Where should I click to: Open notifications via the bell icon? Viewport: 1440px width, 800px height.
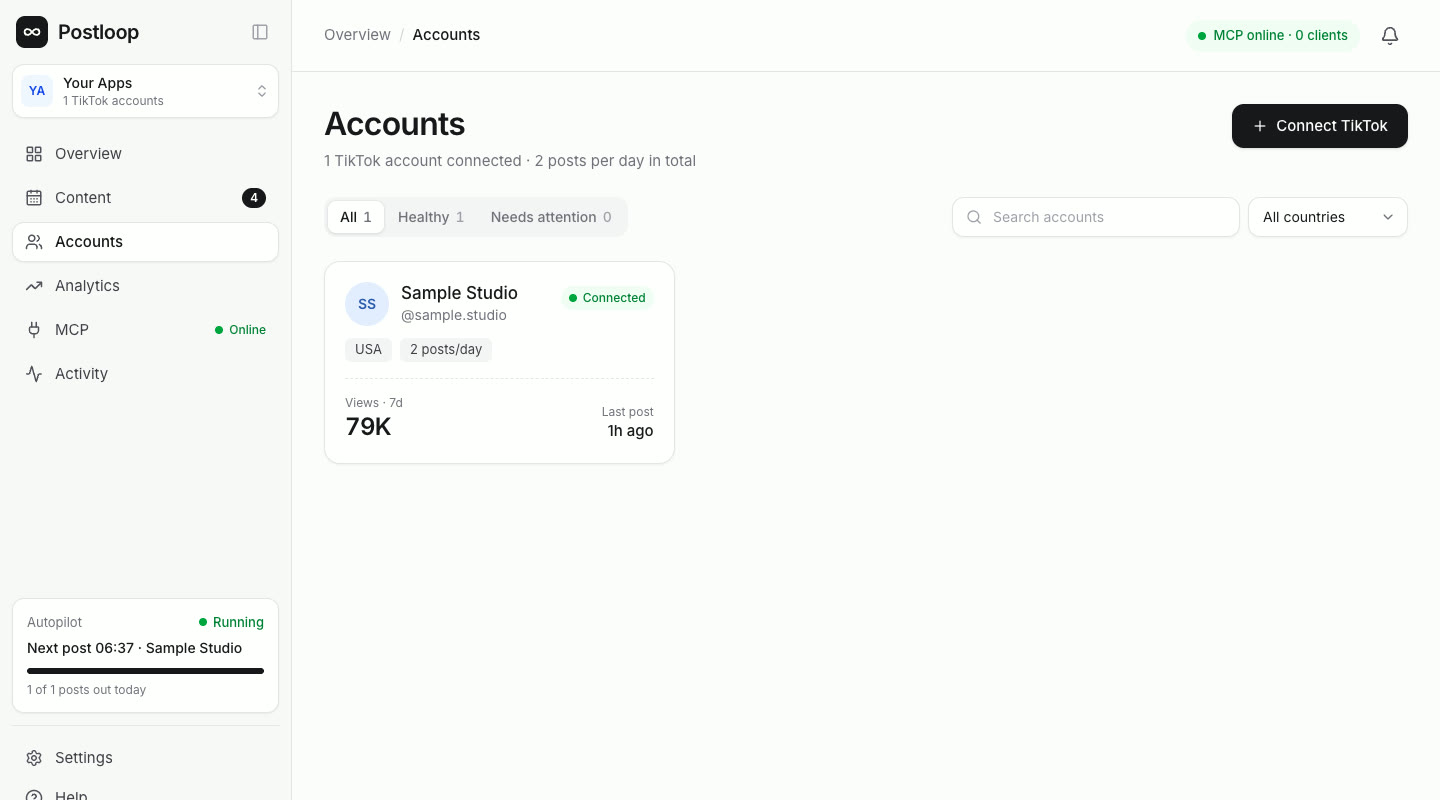pyautogui.click(x=1390, y=36)
